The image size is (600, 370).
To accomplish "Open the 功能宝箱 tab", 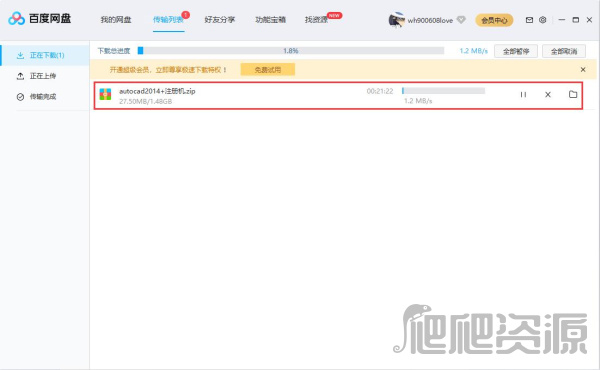I will (271, 20).
